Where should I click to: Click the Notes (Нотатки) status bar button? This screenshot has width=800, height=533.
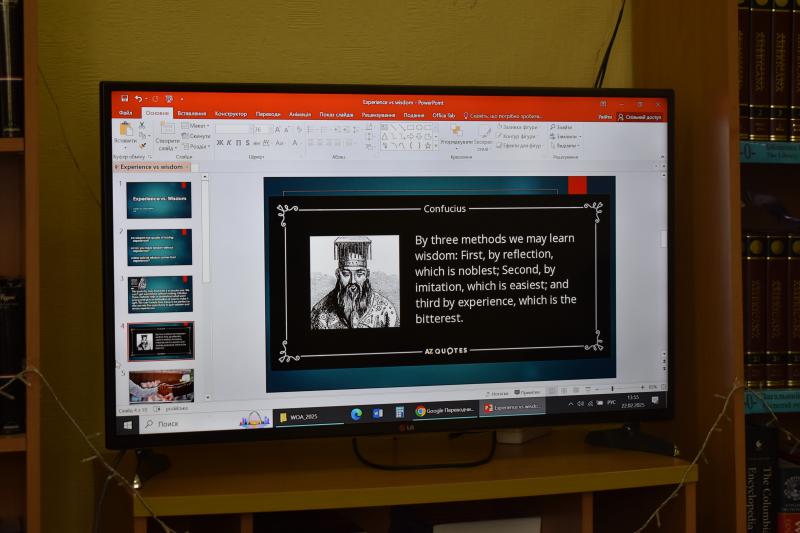(496, 393)
